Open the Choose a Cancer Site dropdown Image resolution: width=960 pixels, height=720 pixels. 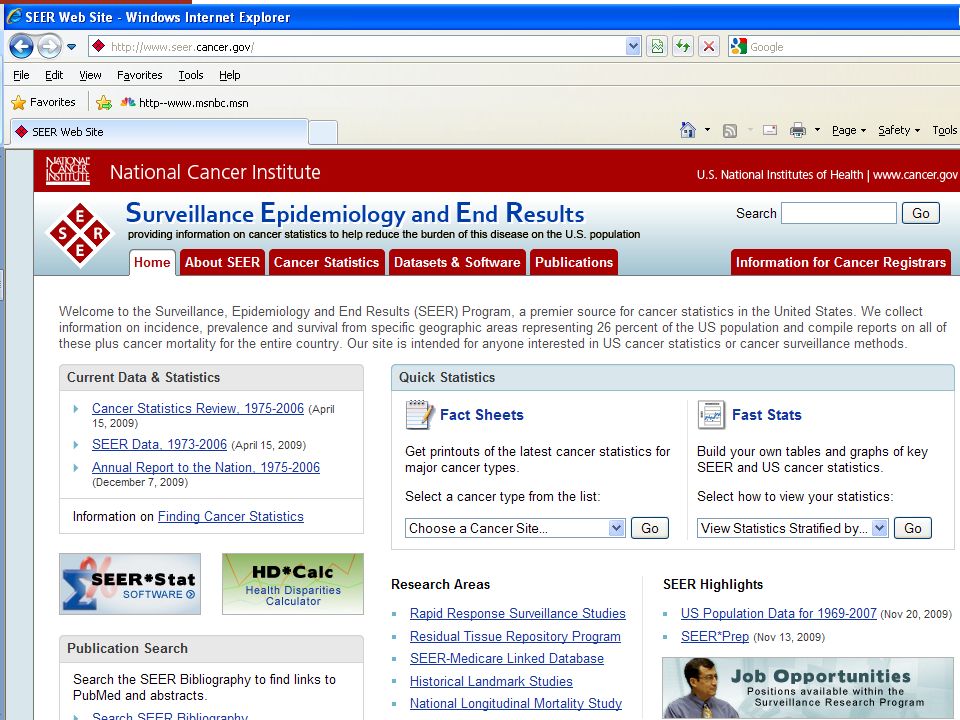pyautogui.click(x=515, y=528)
